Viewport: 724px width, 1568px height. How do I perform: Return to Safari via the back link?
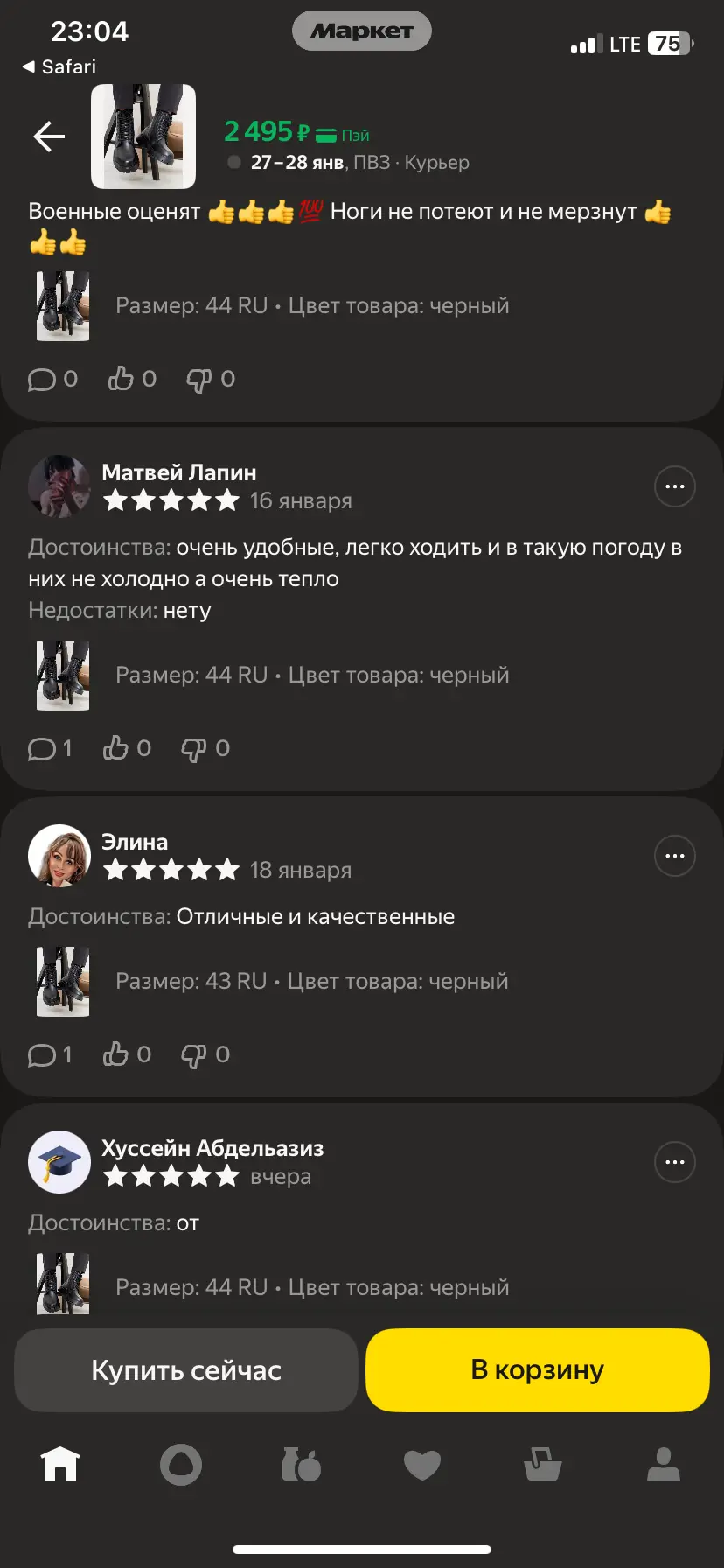point(59,66)
